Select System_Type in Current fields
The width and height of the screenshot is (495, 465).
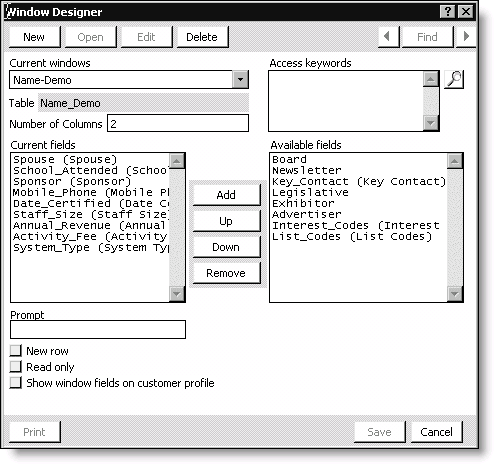click(90, 247)
